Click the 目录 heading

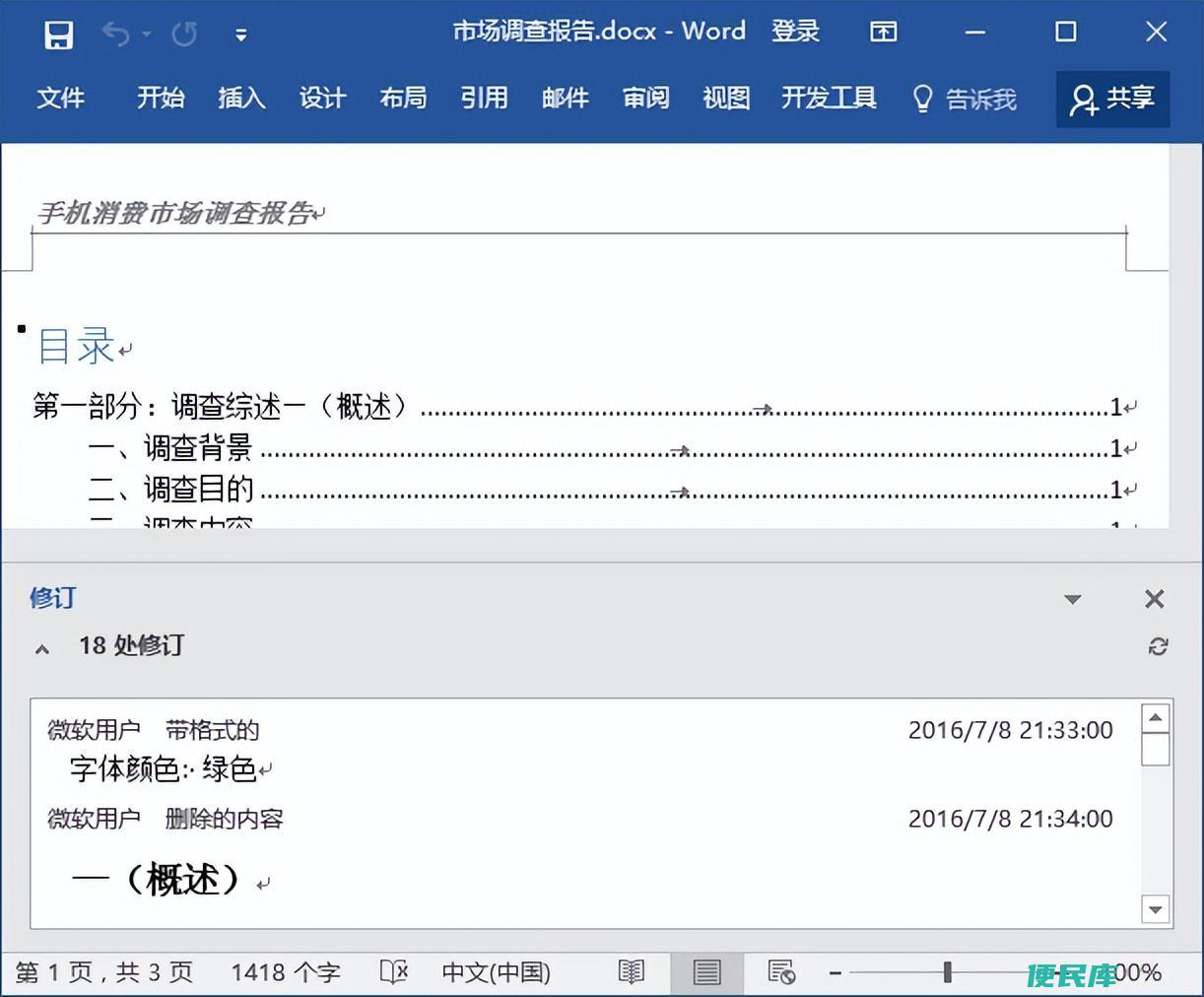pos(76,346)
